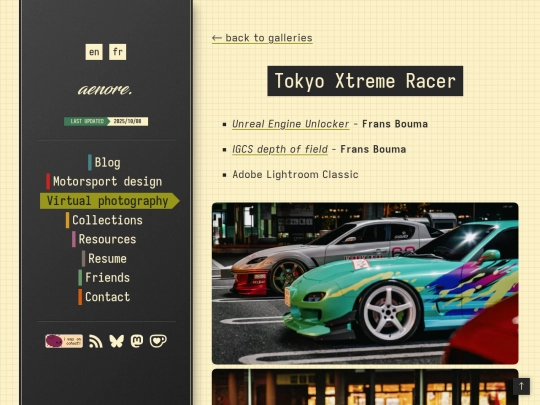Click the purple cohost badge

coord(64,341)
